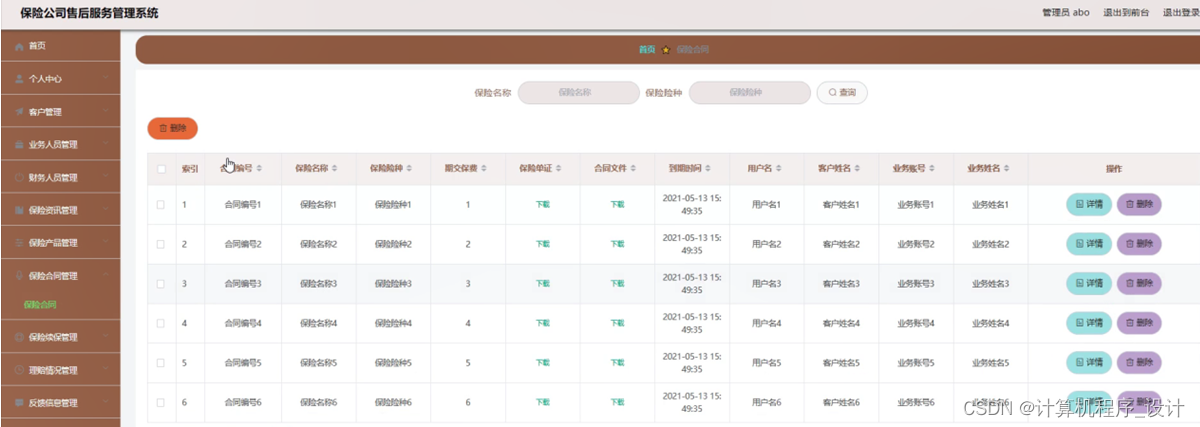Click the cell 保险名称5

pyautogui.click(x=318, y=363)
